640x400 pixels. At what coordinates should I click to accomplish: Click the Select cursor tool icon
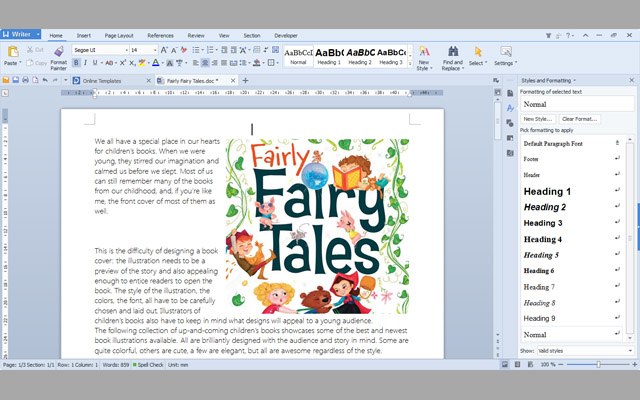478,51
